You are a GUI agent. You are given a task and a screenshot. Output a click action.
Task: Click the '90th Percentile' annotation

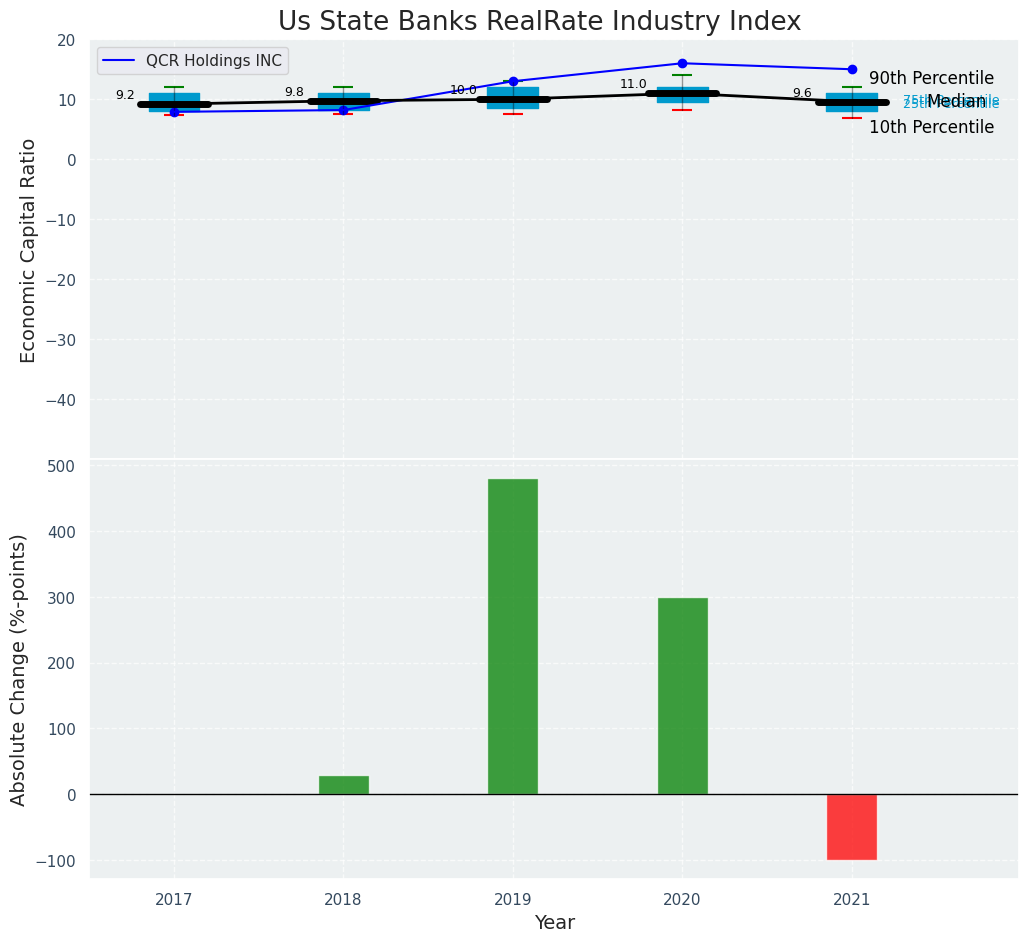pyautogui.click(x=931, y=78)
